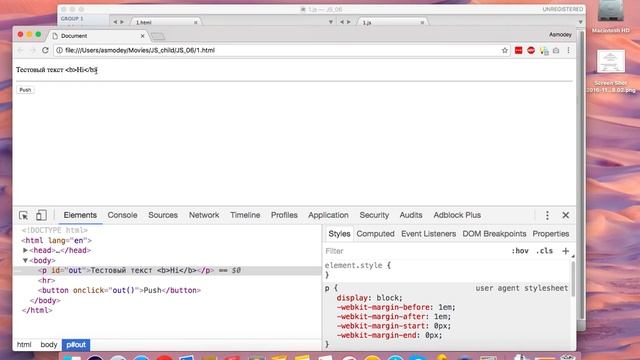640x360 pixels.
Task: Open the Adblock Plus stop-sign extension icon
Action: [531, 50]
